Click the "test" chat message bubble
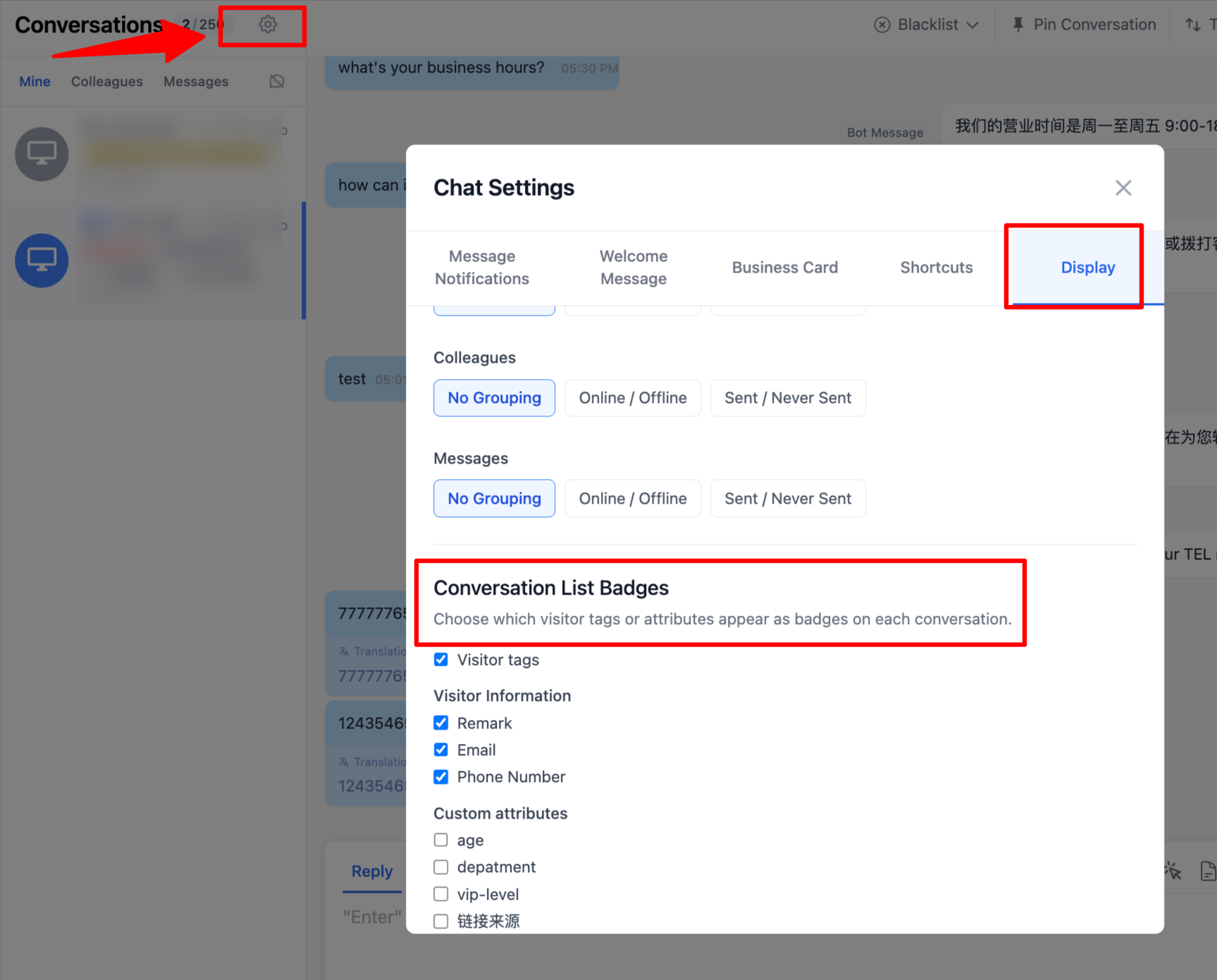Image resolution: width=1217 pixels, height=980 pixels. tap(366, 379)
